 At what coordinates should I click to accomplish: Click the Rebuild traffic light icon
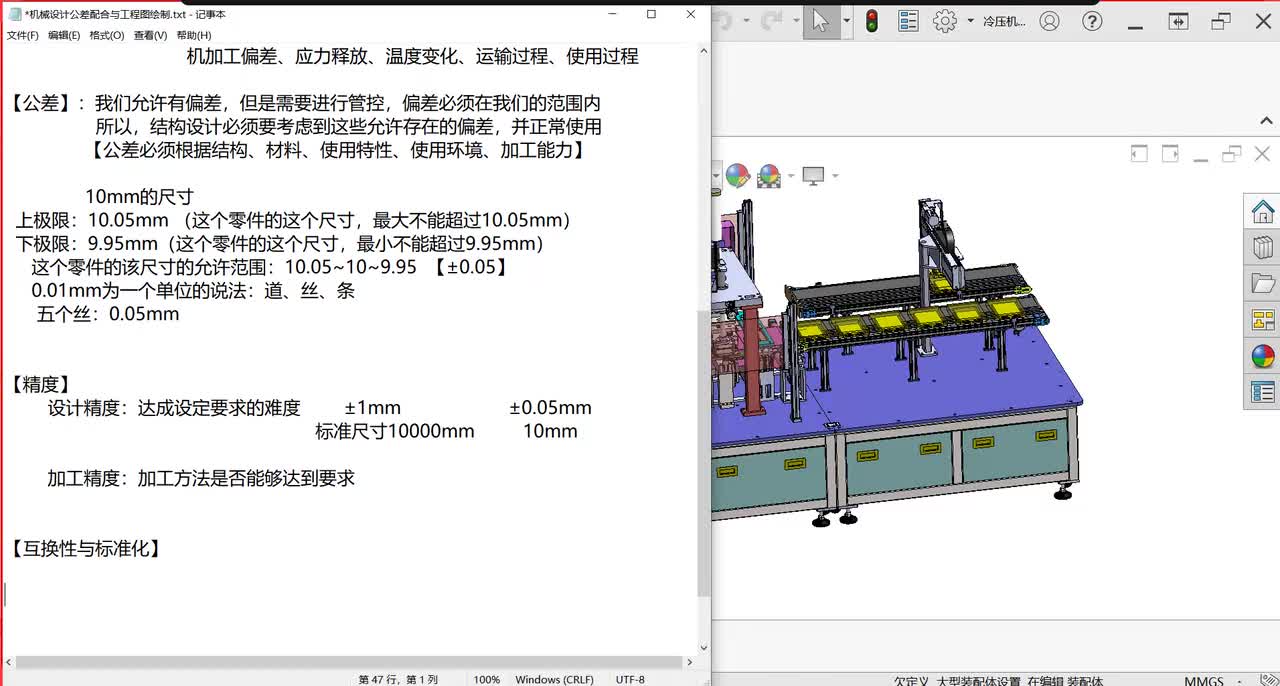(872, 21)
